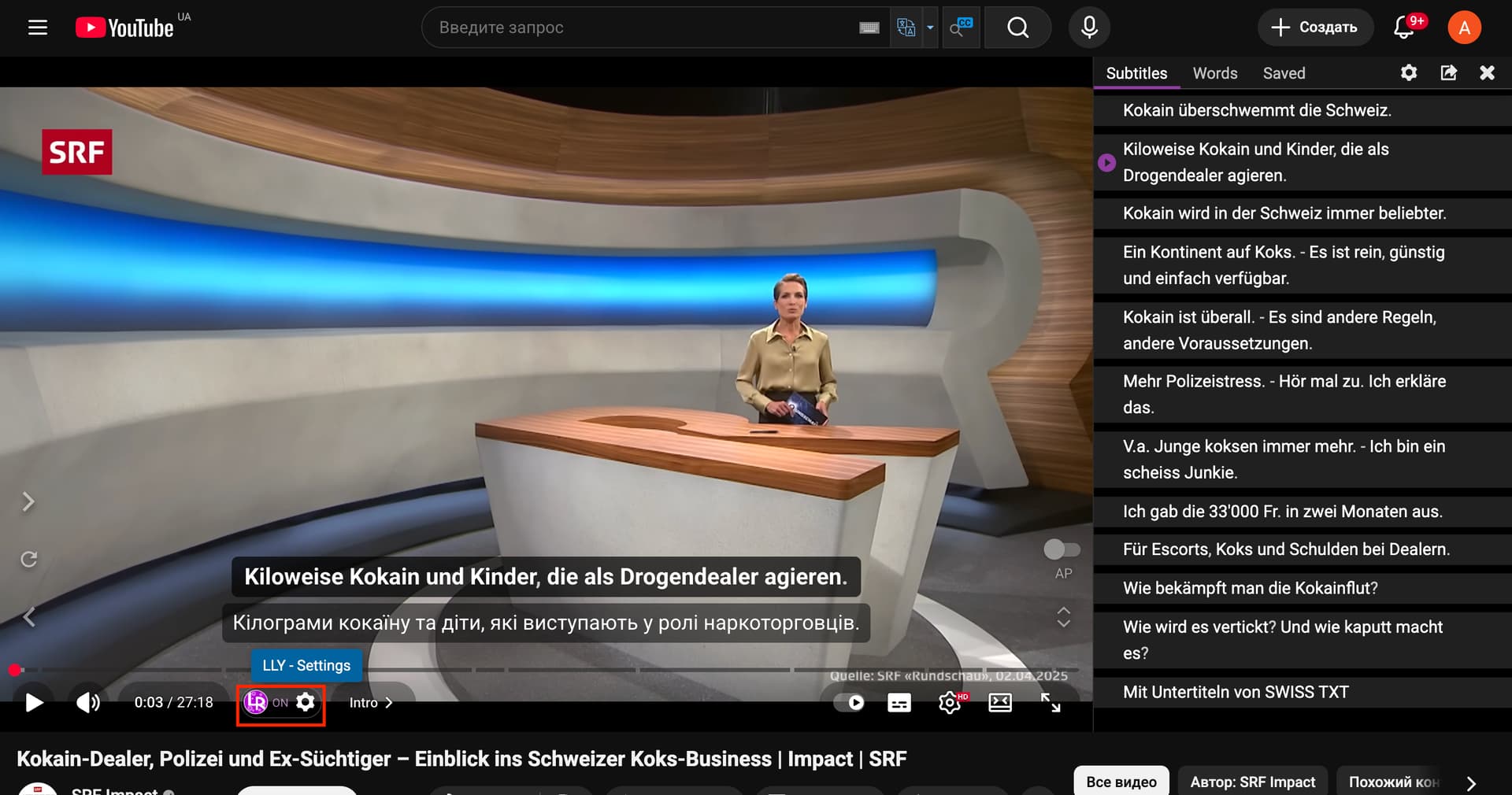Click the video progress bar

(551, 670)
